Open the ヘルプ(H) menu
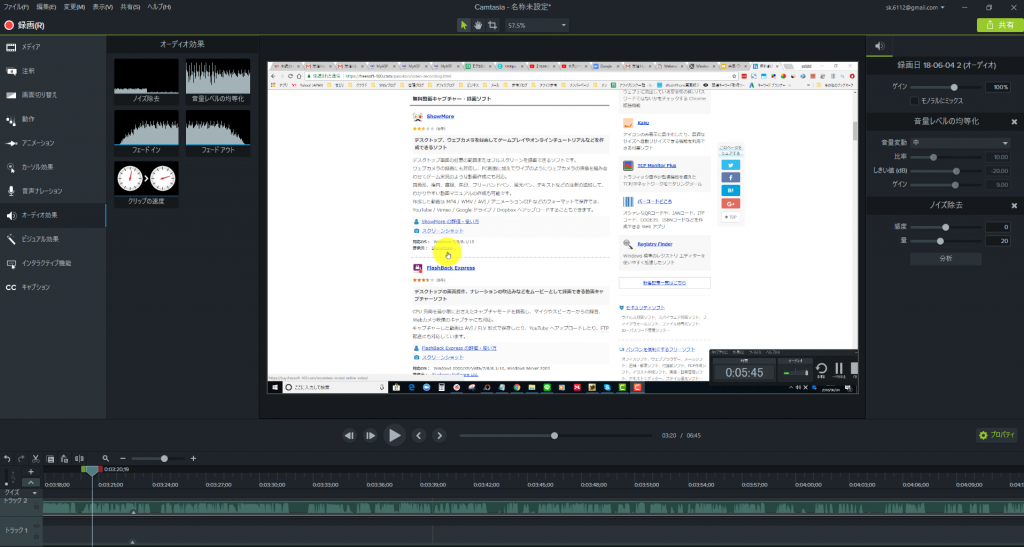The height and width of the screenshot is (547, 1024). click(x=159, y=7)
